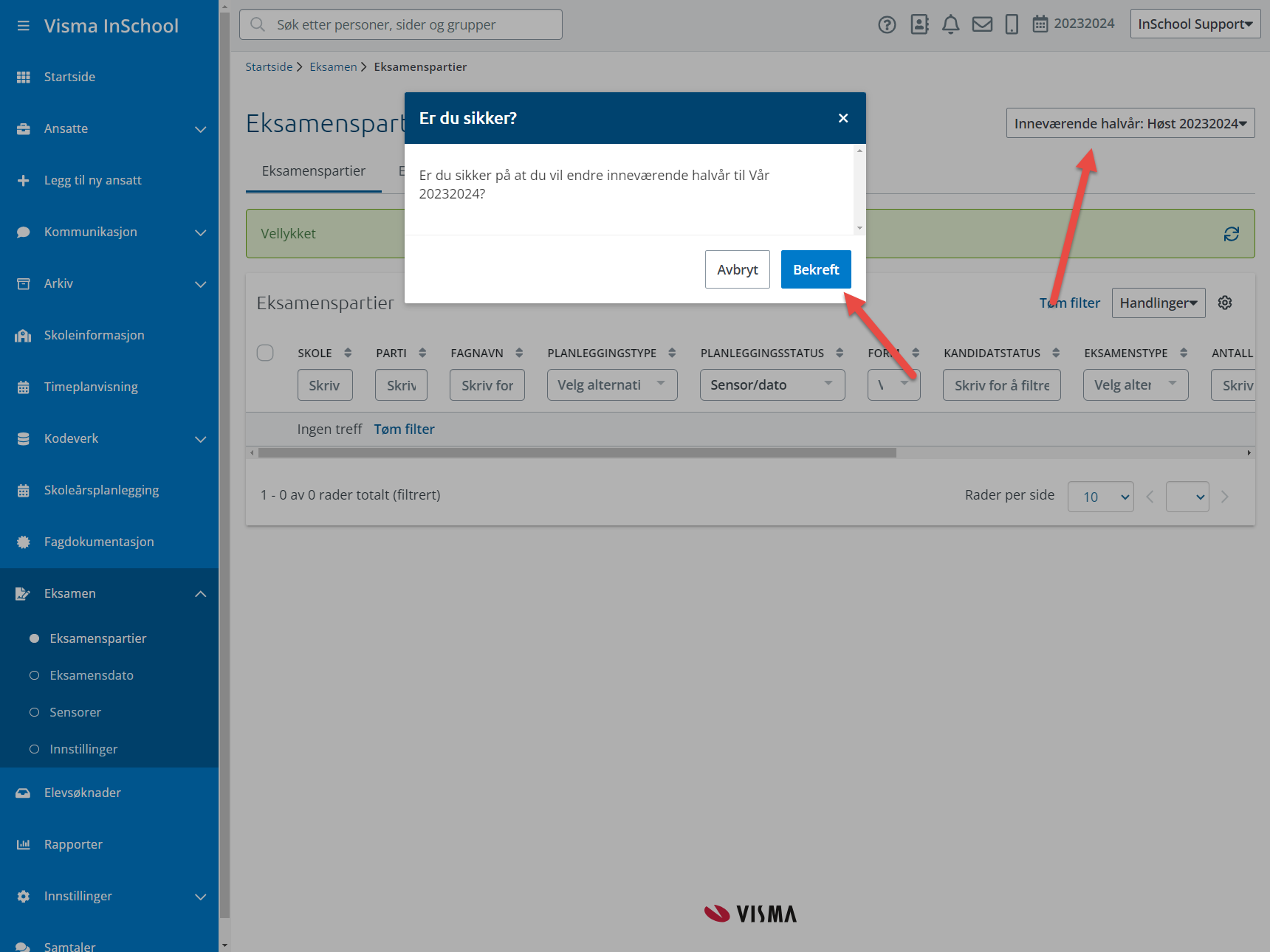
Task: Sort by EKSAMENSTYPE column arrows
Action: click(x=1184, y=353)
